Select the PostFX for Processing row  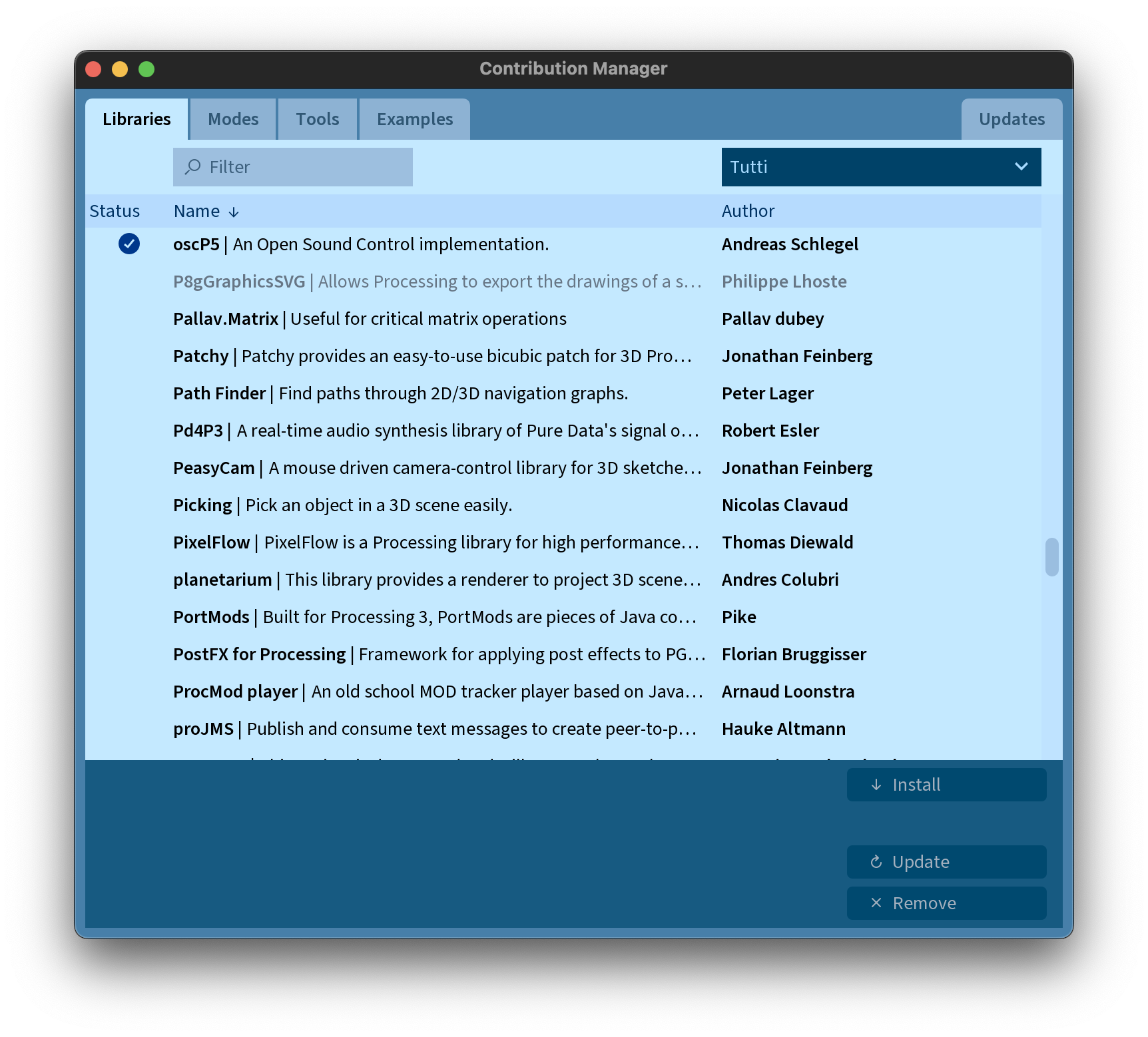[563, 654]
